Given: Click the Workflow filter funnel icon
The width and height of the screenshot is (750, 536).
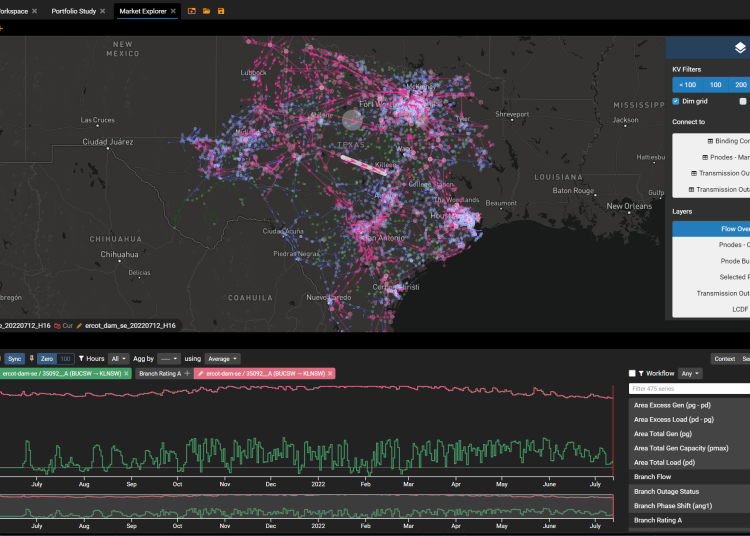Looking at the screenshot, I should pos(641,373).
